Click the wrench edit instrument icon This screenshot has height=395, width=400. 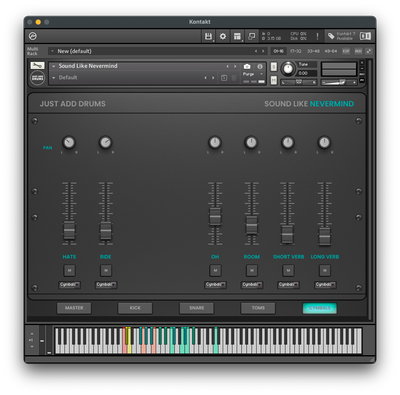pyautogui.click(x=37, y=66)
